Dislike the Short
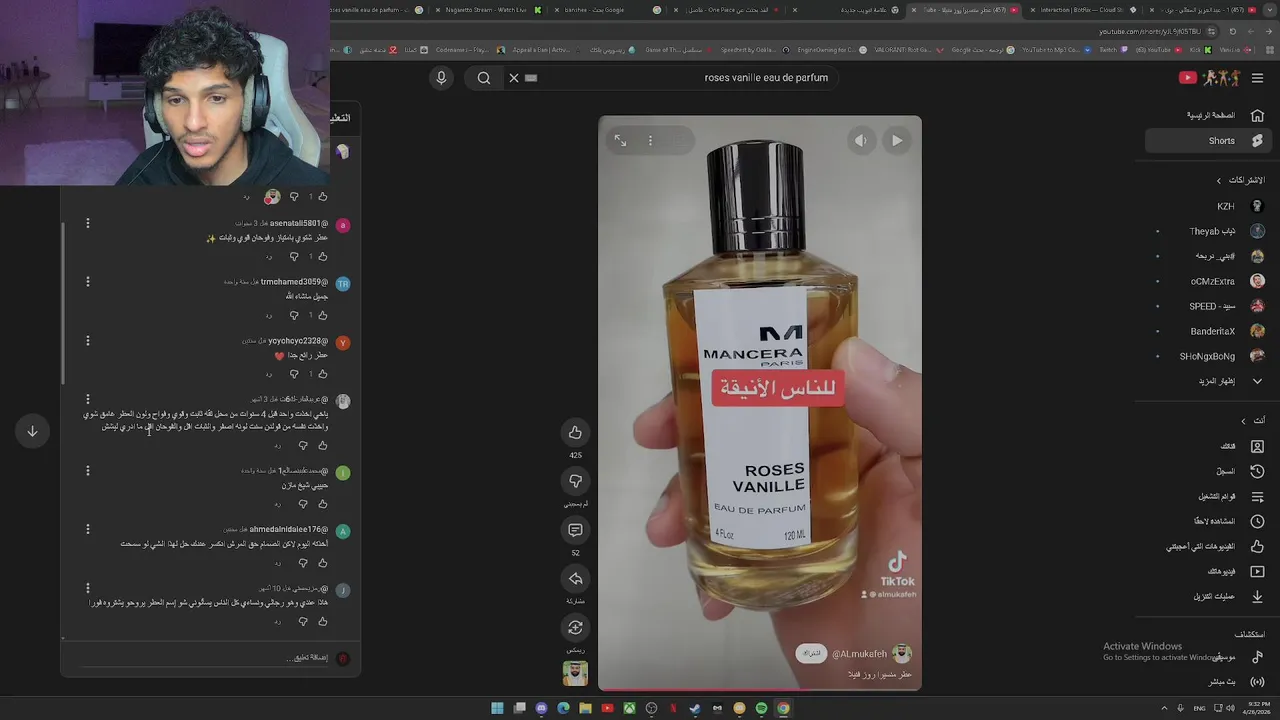1280x720 pixels. click(x=575, y=481)
